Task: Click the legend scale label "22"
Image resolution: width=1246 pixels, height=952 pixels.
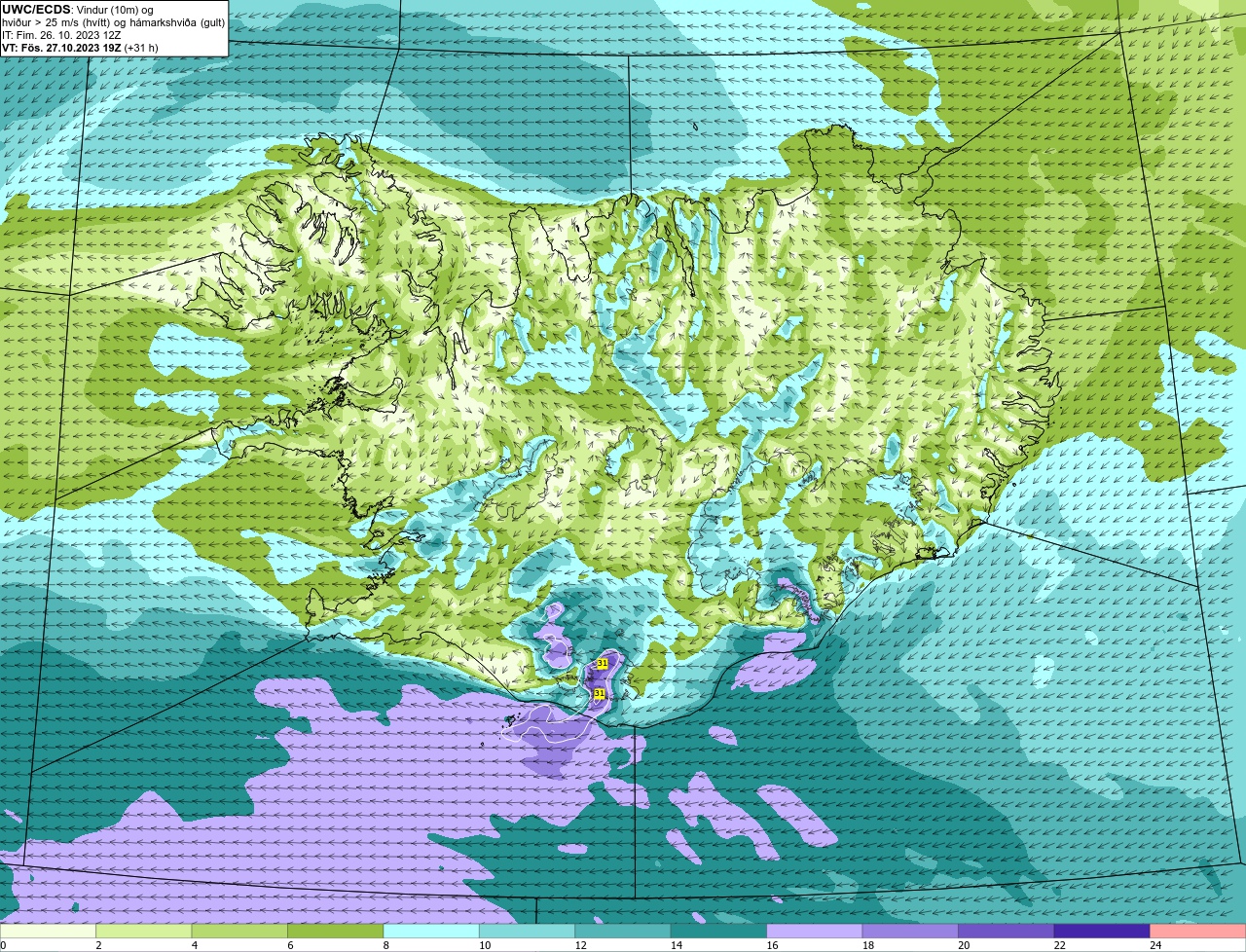Action: 1060,945
